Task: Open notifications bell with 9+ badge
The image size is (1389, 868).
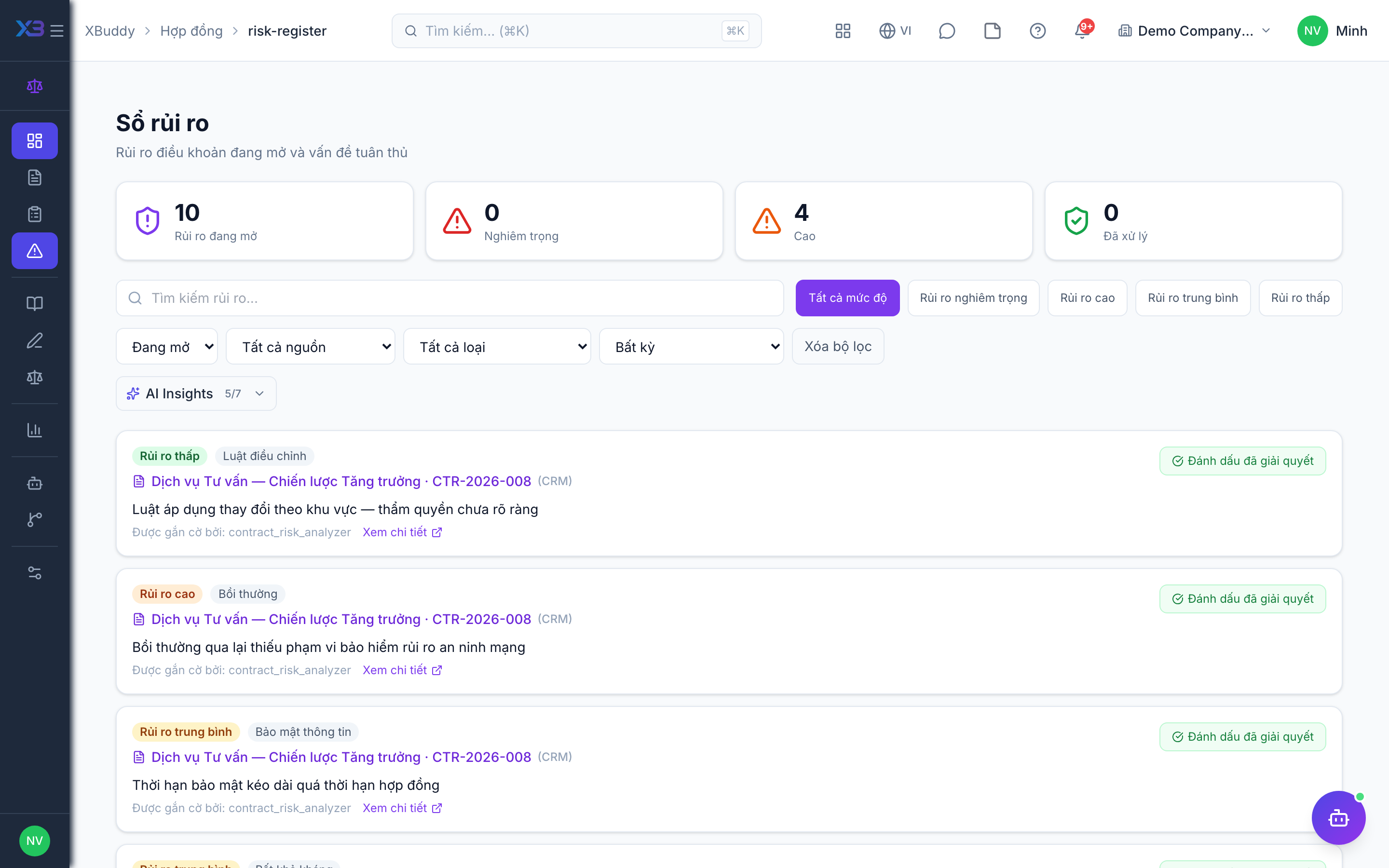Action: pyautogui.click(x=1083, y=31)
